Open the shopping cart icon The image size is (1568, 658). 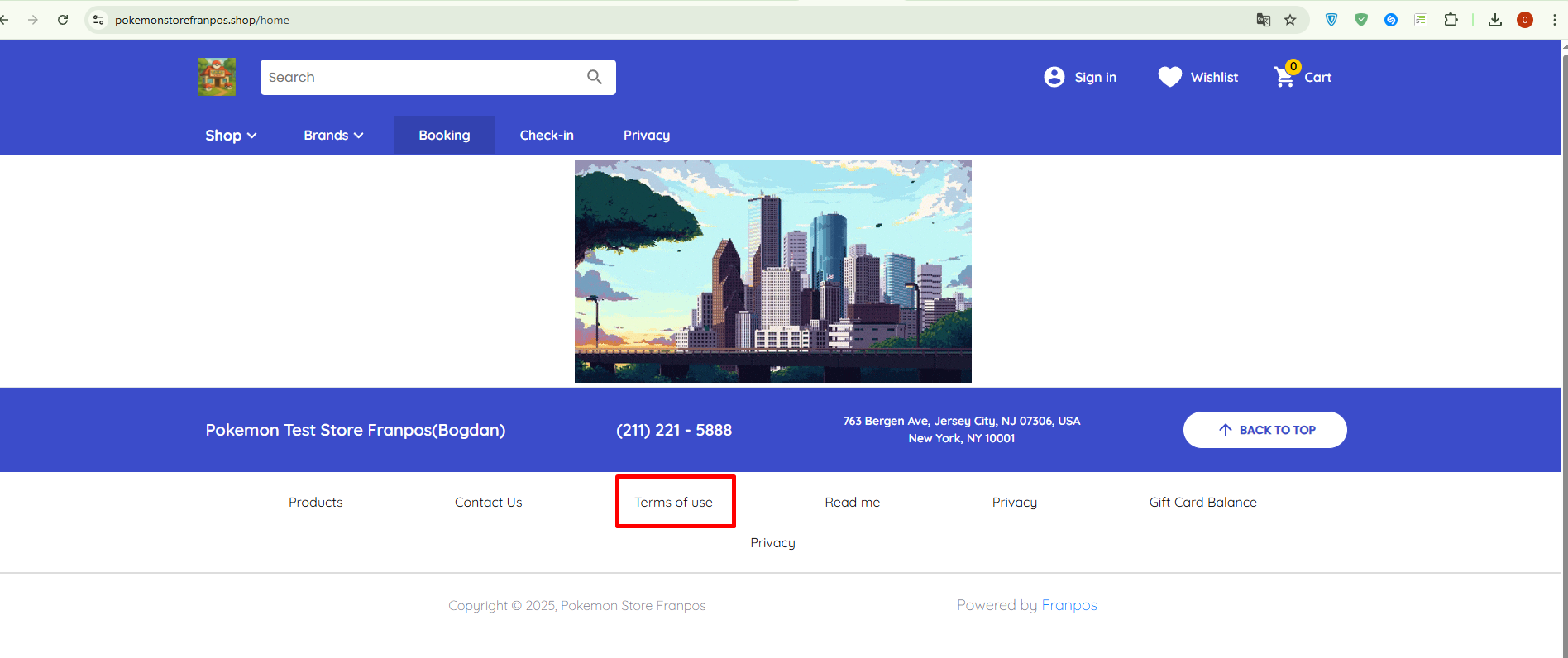(1286, 75)
